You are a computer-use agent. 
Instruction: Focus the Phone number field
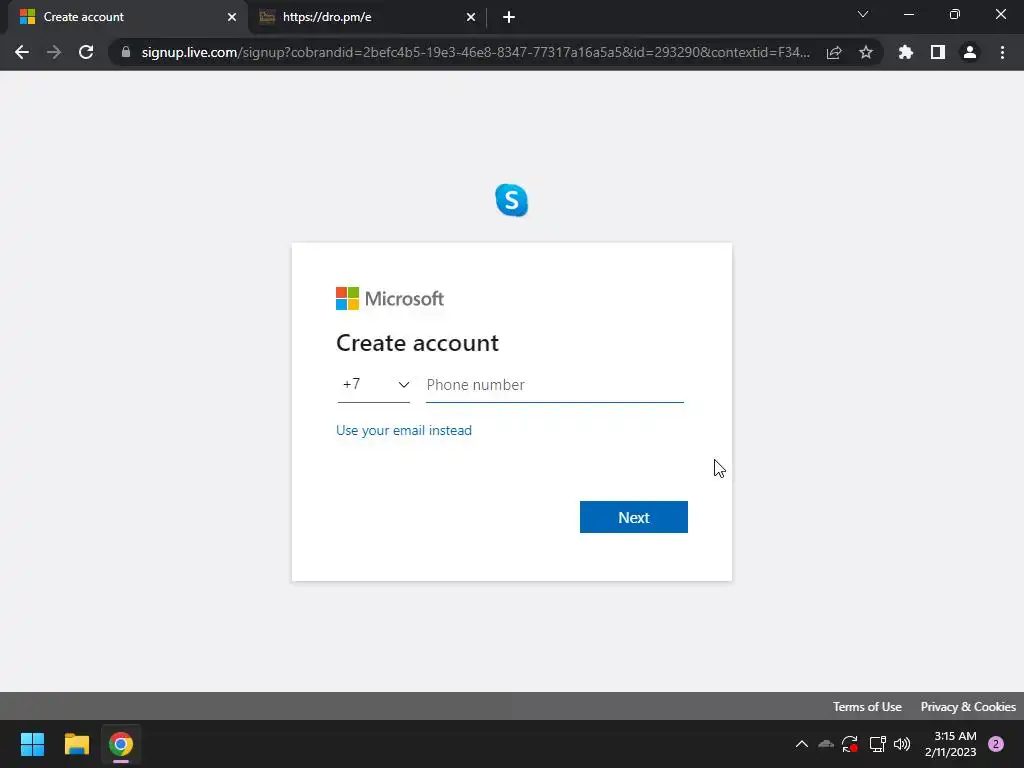[555, 385]
